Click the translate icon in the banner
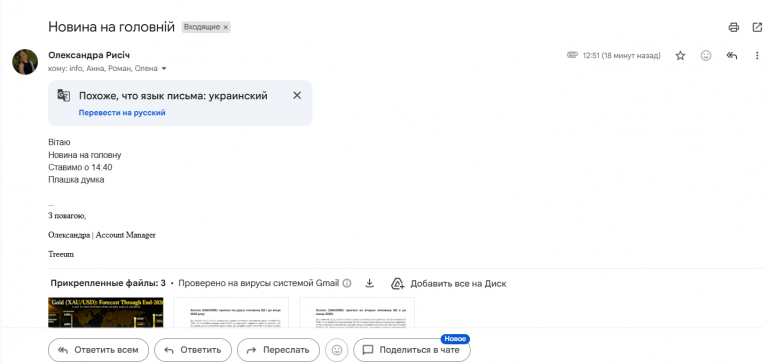Image resolution: width=768 pixels, height=364 pixels. 64,96
